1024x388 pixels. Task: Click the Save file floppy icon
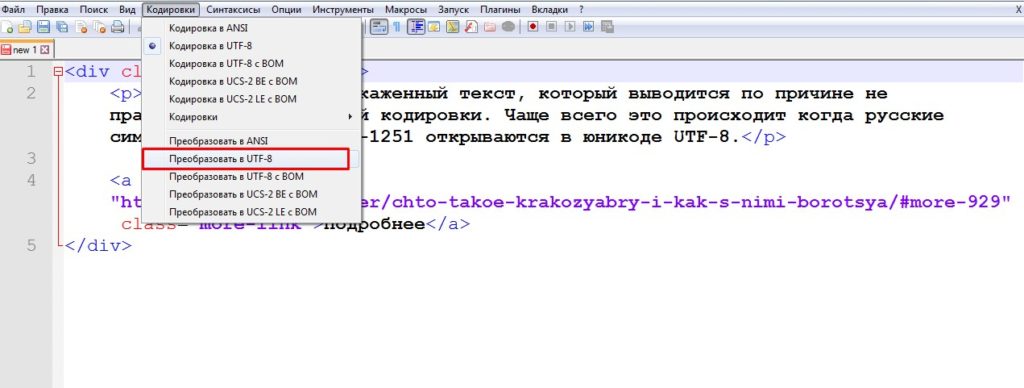[44, 27]
